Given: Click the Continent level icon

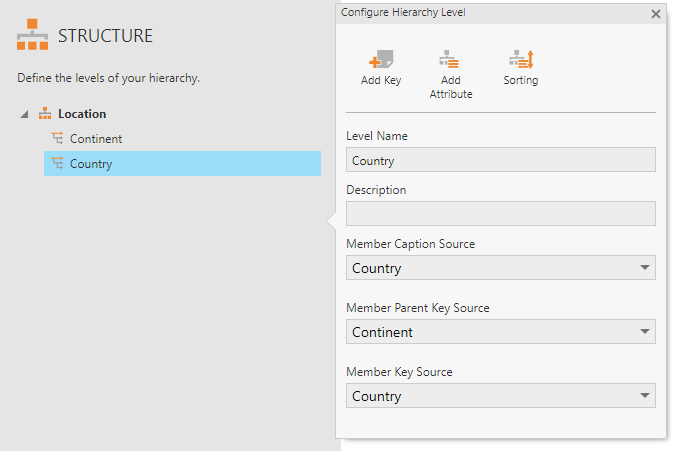Looking at the screenshot, I should click(57, 139).
